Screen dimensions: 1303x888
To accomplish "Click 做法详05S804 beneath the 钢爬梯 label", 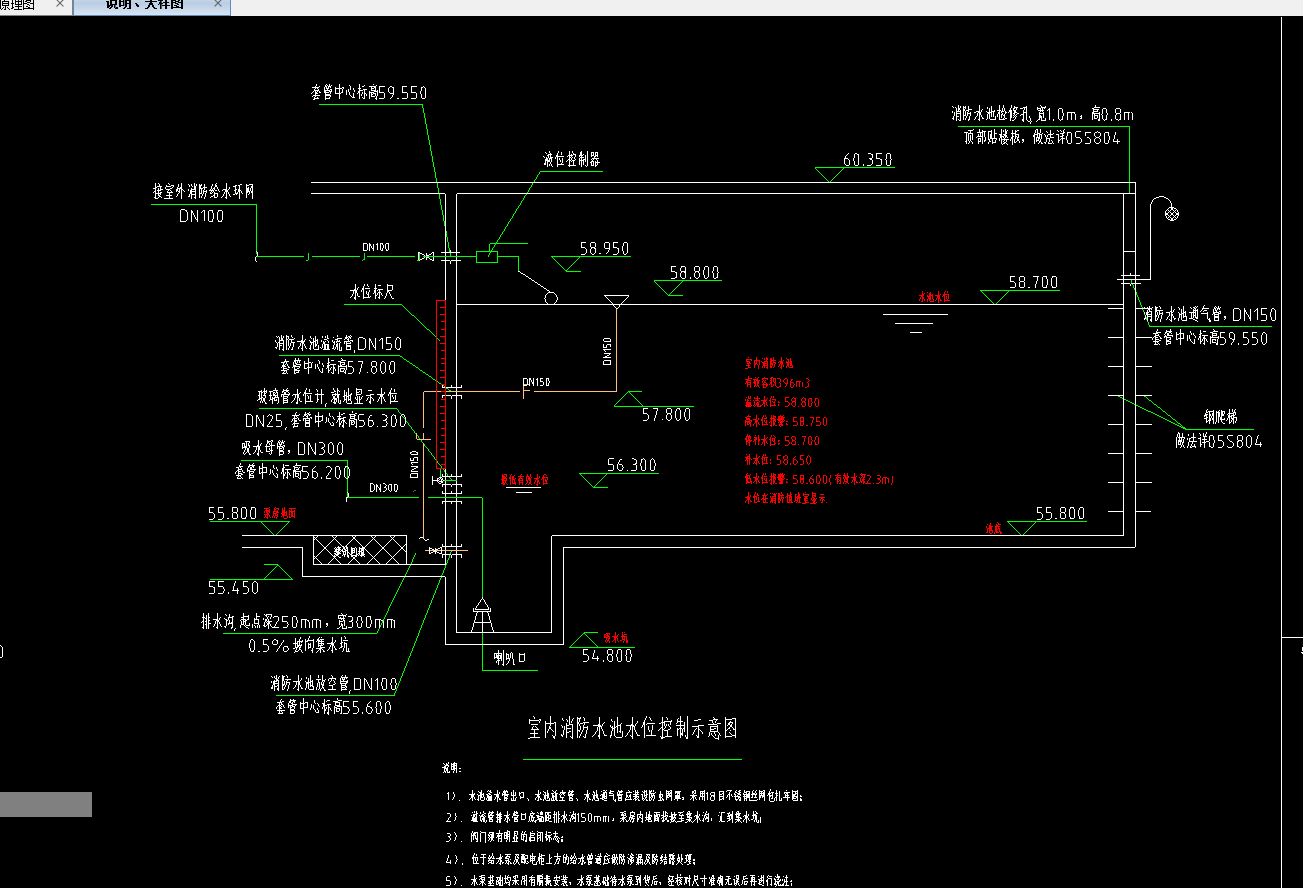I will pos(1218,441).
